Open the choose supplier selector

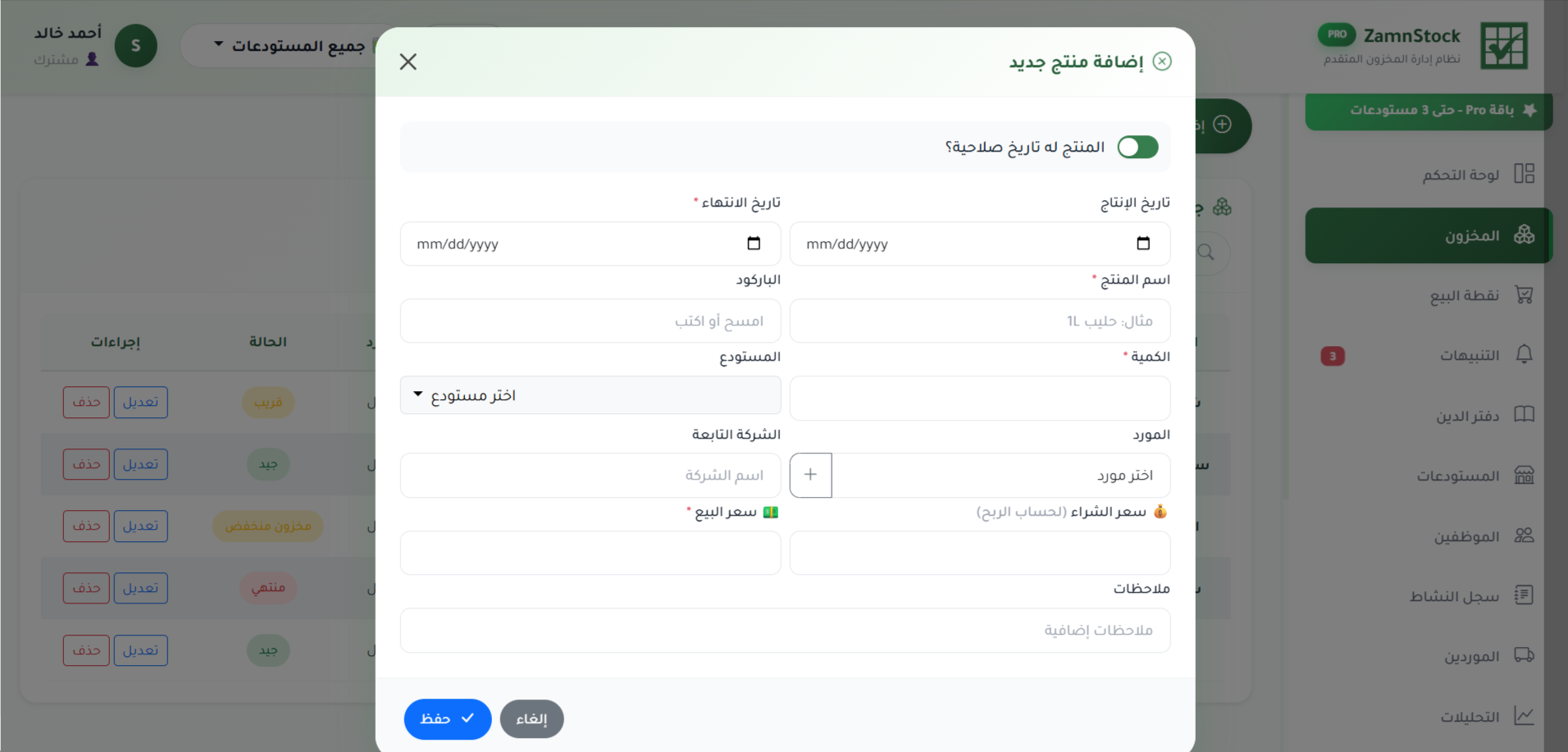point(1001,475)
